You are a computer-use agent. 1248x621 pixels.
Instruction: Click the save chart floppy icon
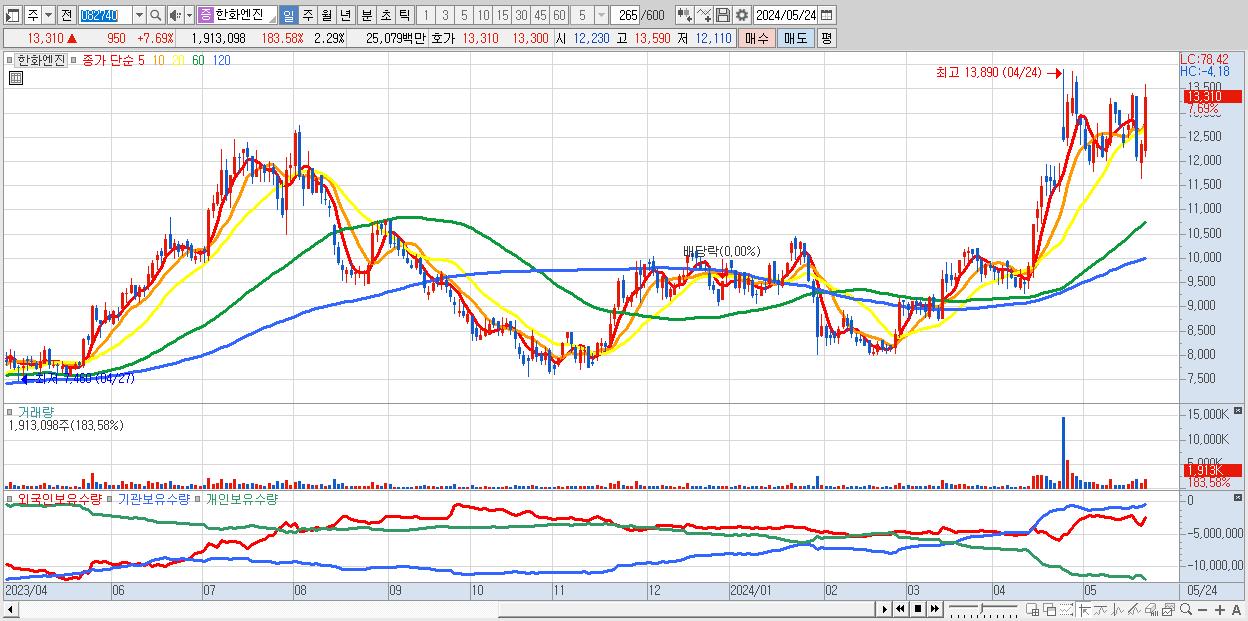tap(722, 15)
